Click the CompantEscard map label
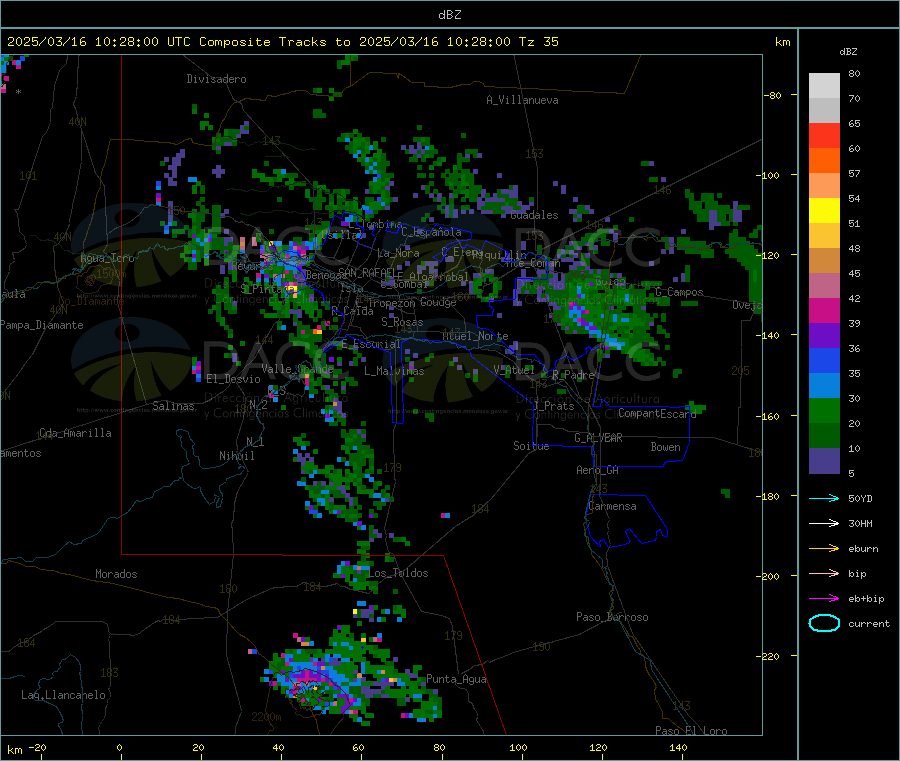 (657, 413)
